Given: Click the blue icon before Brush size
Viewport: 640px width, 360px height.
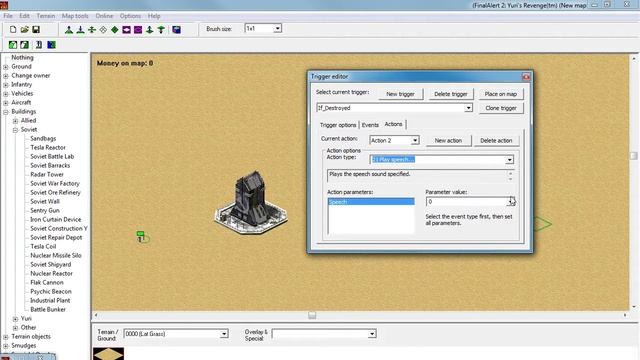Looking at the screenshot, I should point(176,29).
